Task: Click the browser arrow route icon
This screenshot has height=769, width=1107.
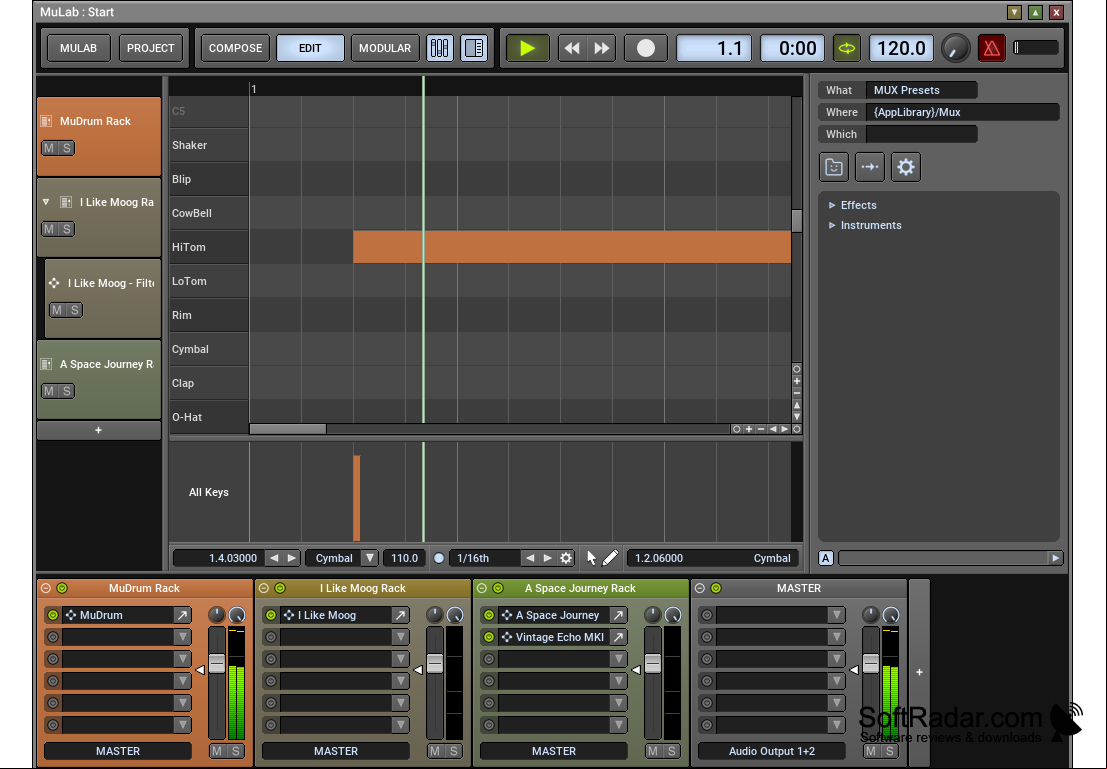Action: coord(869,167)
